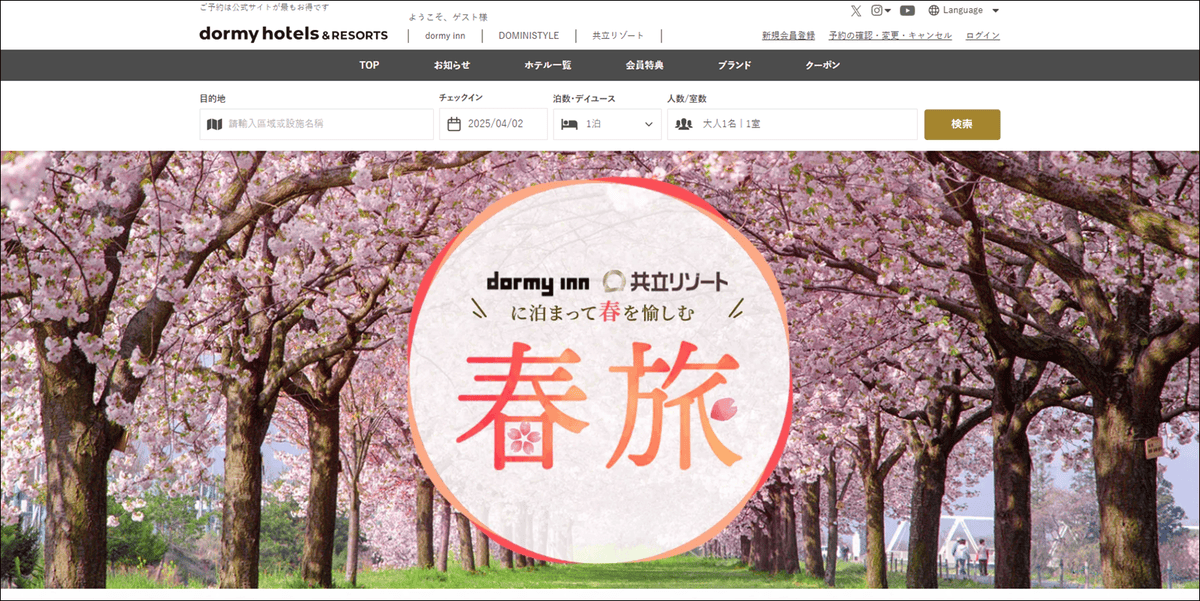Screen dimensions: 1200x601
Task: Click the 新規会員登録 link
Action: click(788, 36)
